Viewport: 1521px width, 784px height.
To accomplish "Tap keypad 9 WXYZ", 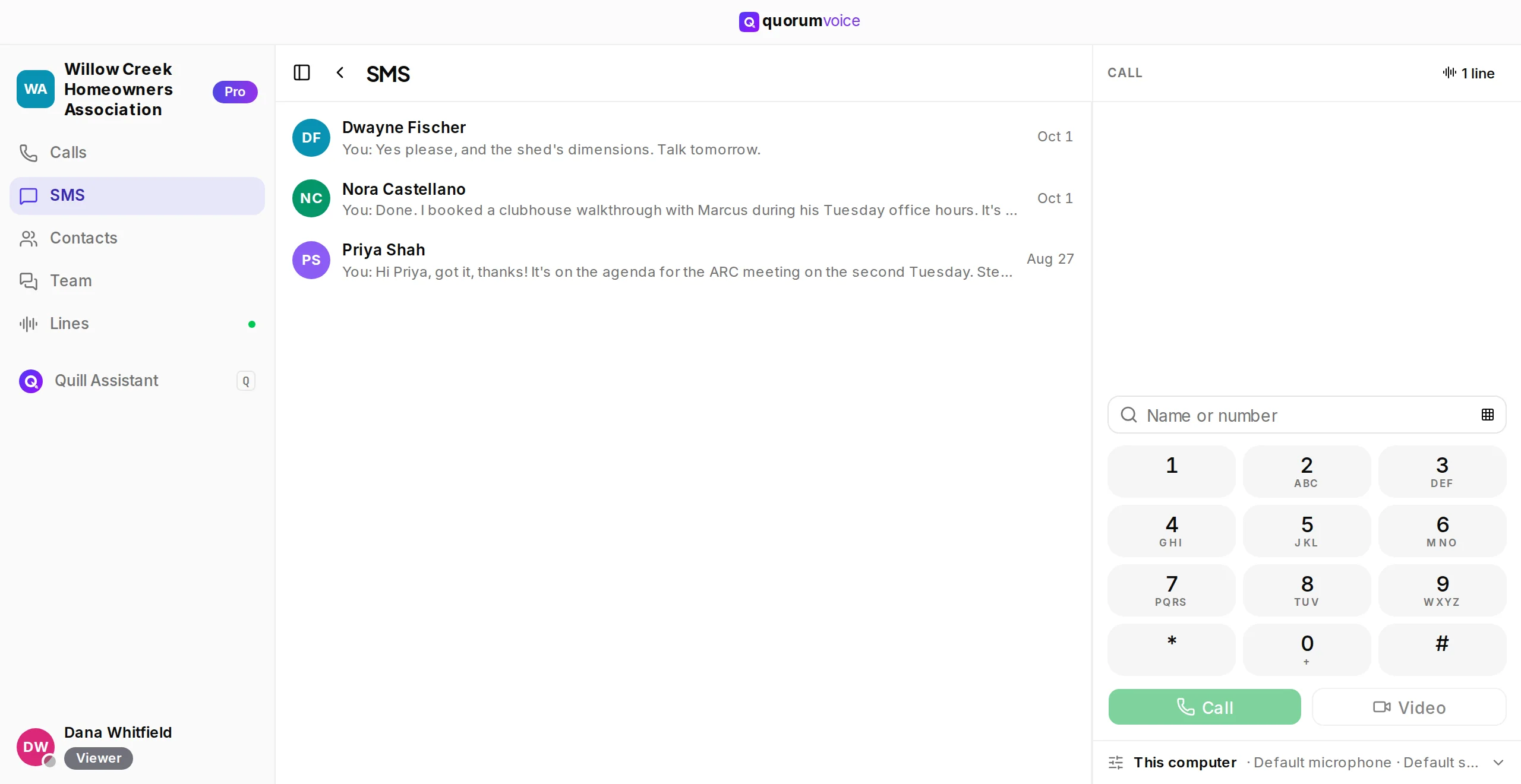I will (x=1443, y=590).
